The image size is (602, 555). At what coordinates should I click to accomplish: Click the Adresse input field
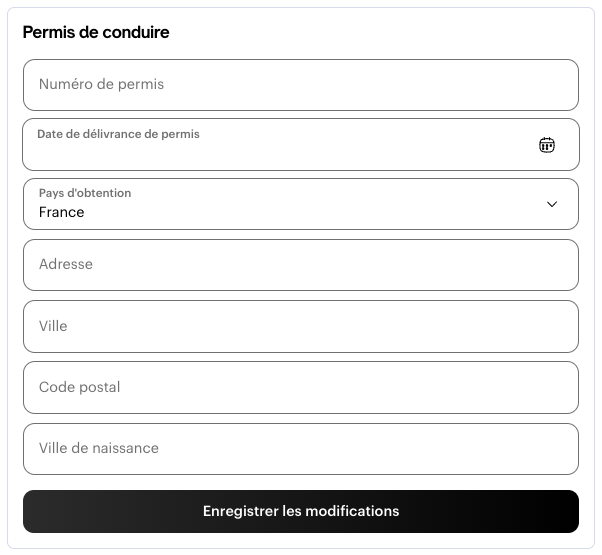[301, 265]
